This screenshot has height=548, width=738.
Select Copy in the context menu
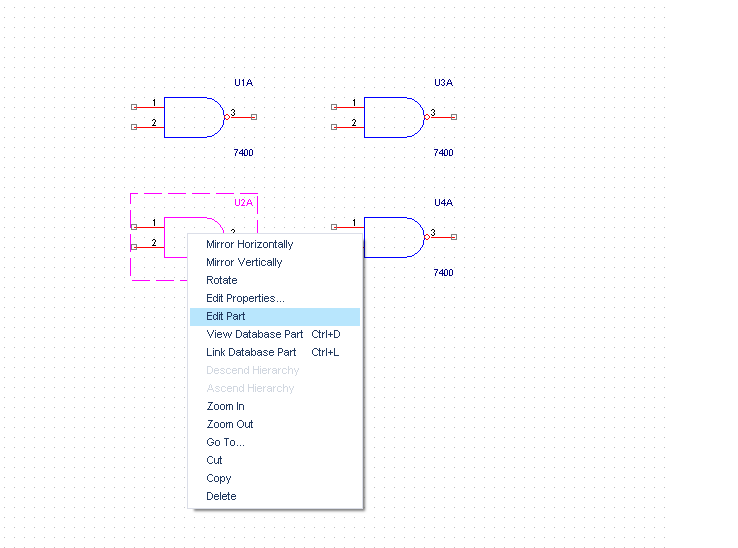point(275,478)
